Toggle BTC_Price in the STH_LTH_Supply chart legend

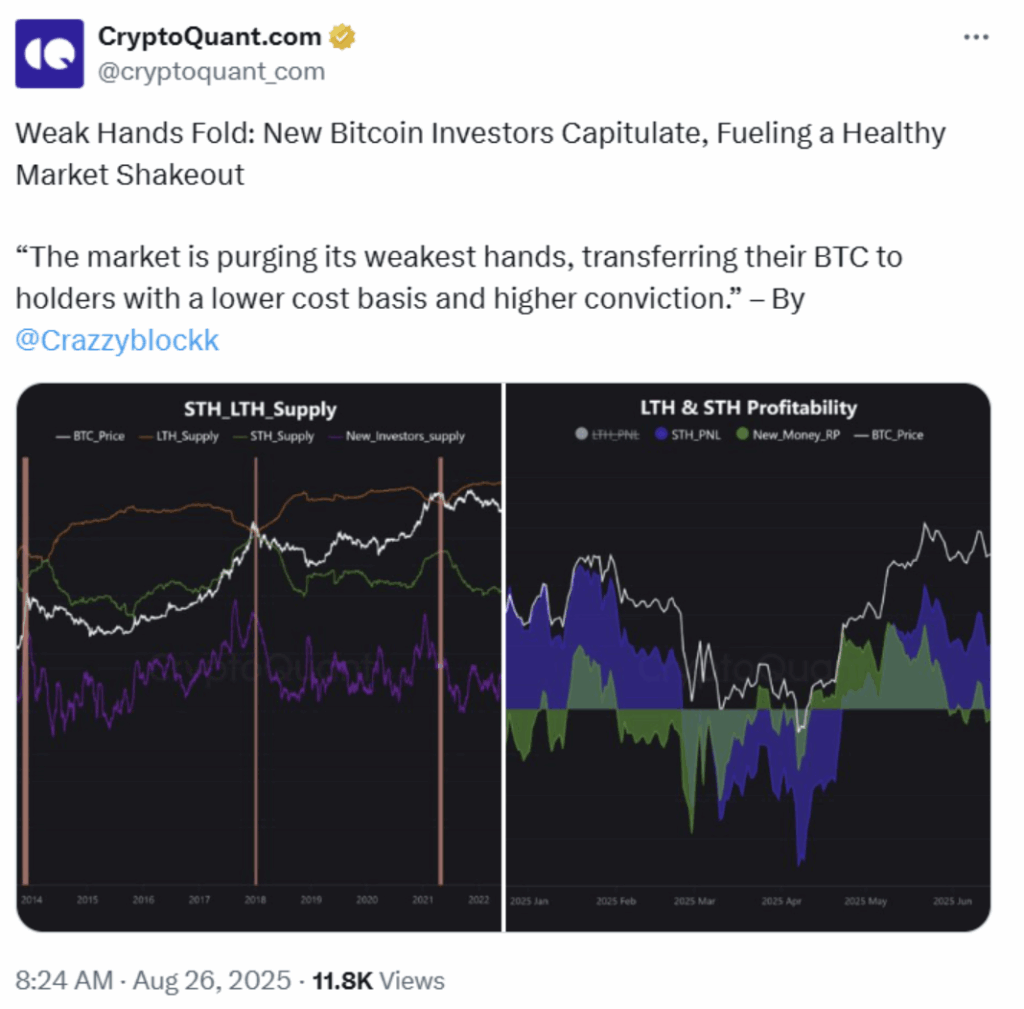(x=91, y=436)
